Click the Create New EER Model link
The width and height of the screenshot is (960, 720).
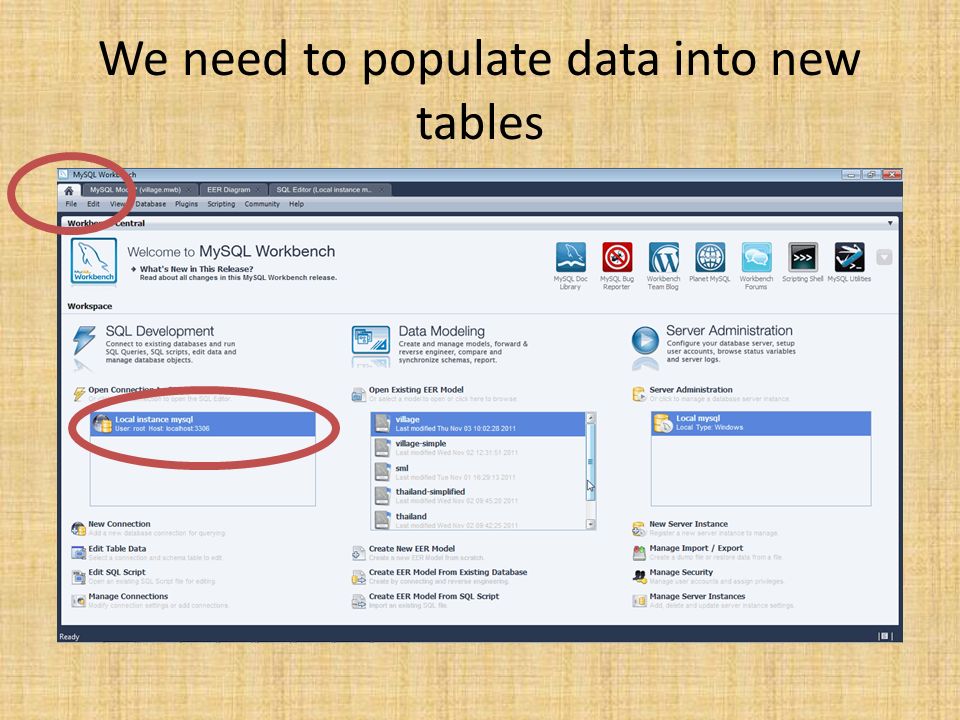tap(412, 549)
